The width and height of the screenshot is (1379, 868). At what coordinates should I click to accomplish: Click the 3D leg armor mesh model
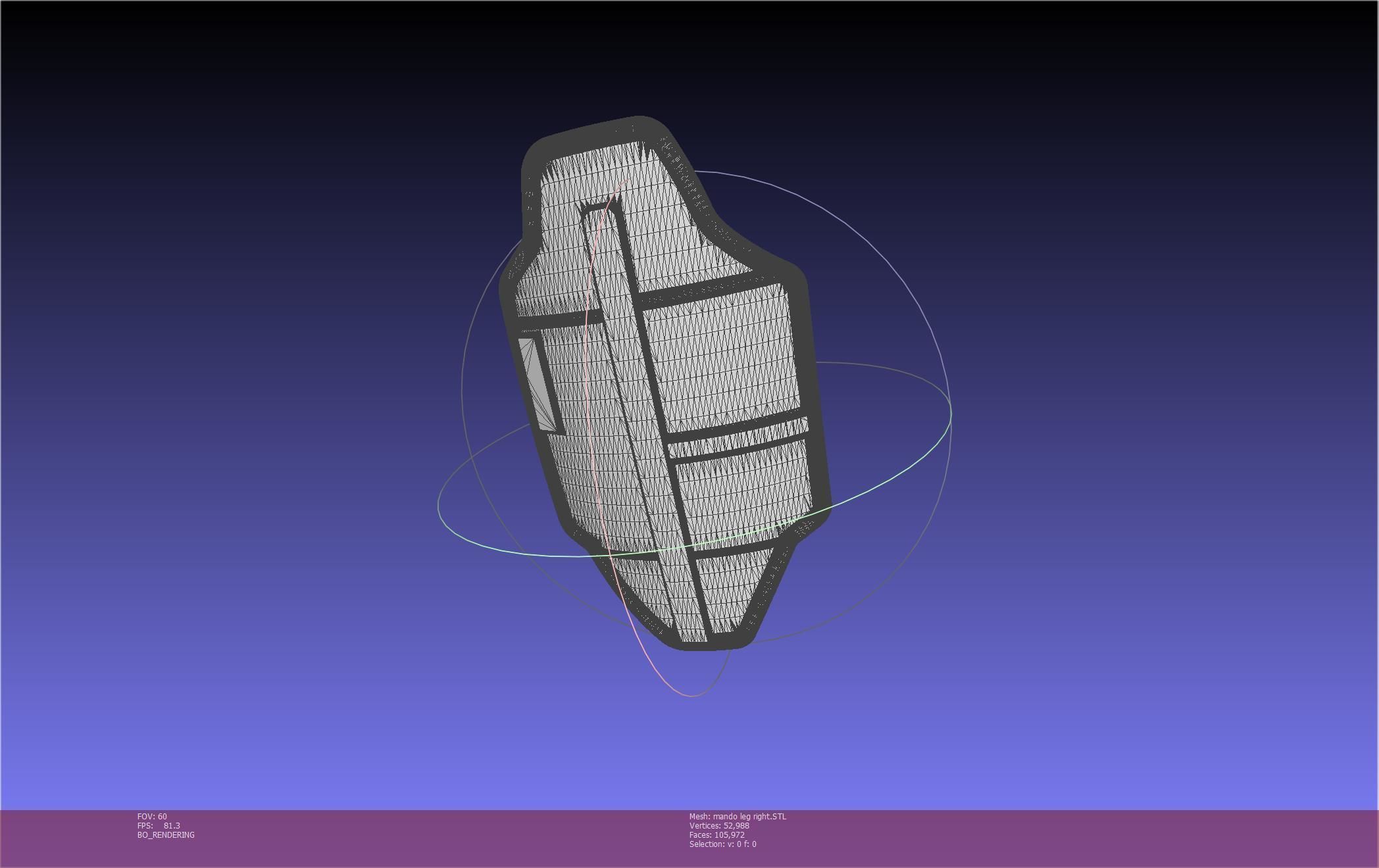click(664, 383)
